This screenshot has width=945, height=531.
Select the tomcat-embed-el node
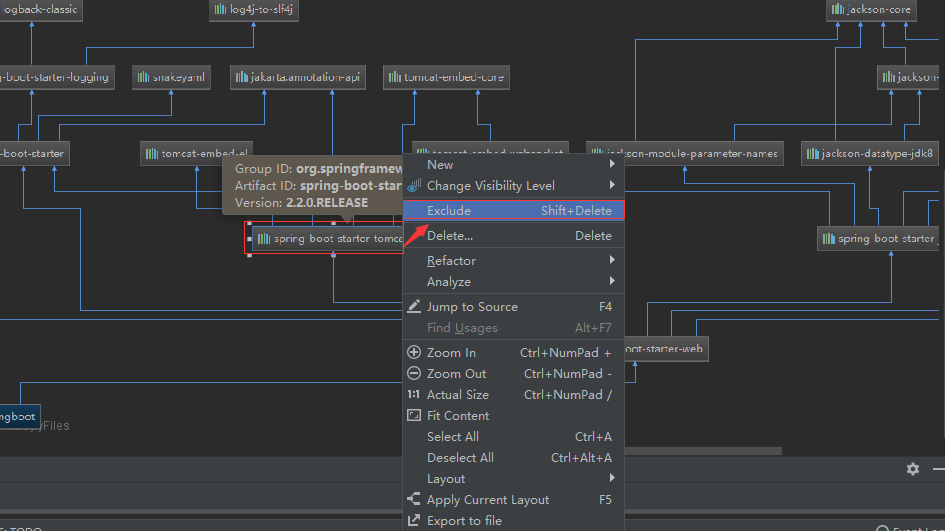196,154
